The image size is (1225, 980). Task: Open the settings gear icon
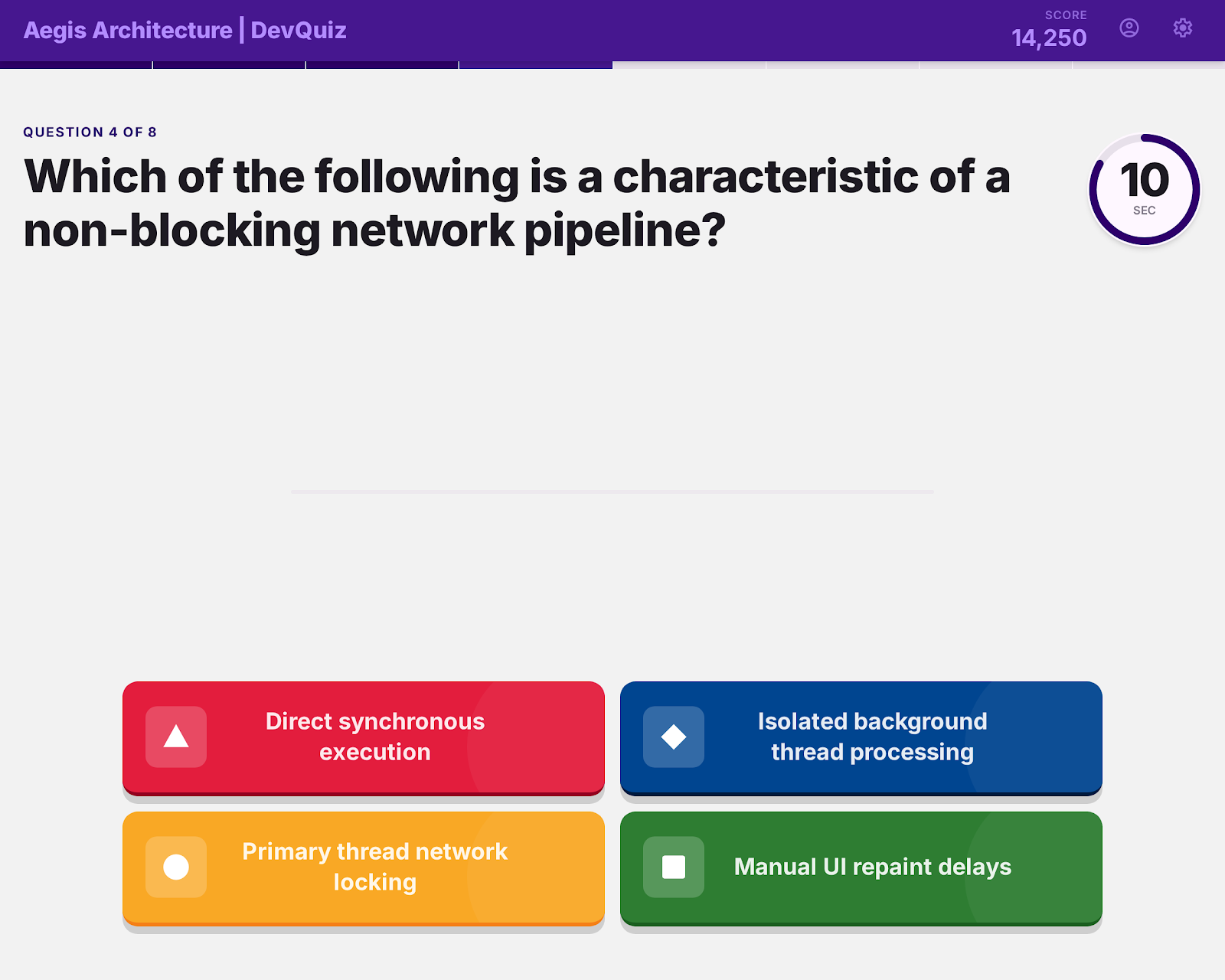1183,28
